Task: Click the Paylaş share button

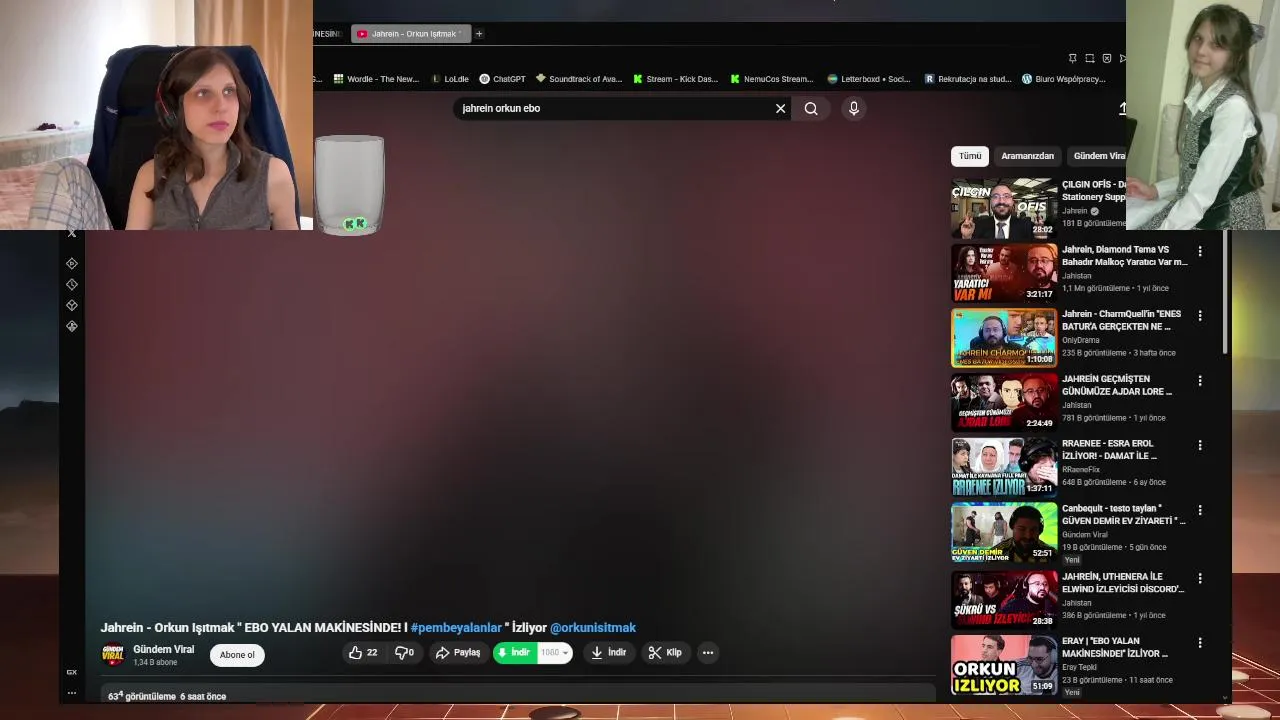Action: click(458, 653)
